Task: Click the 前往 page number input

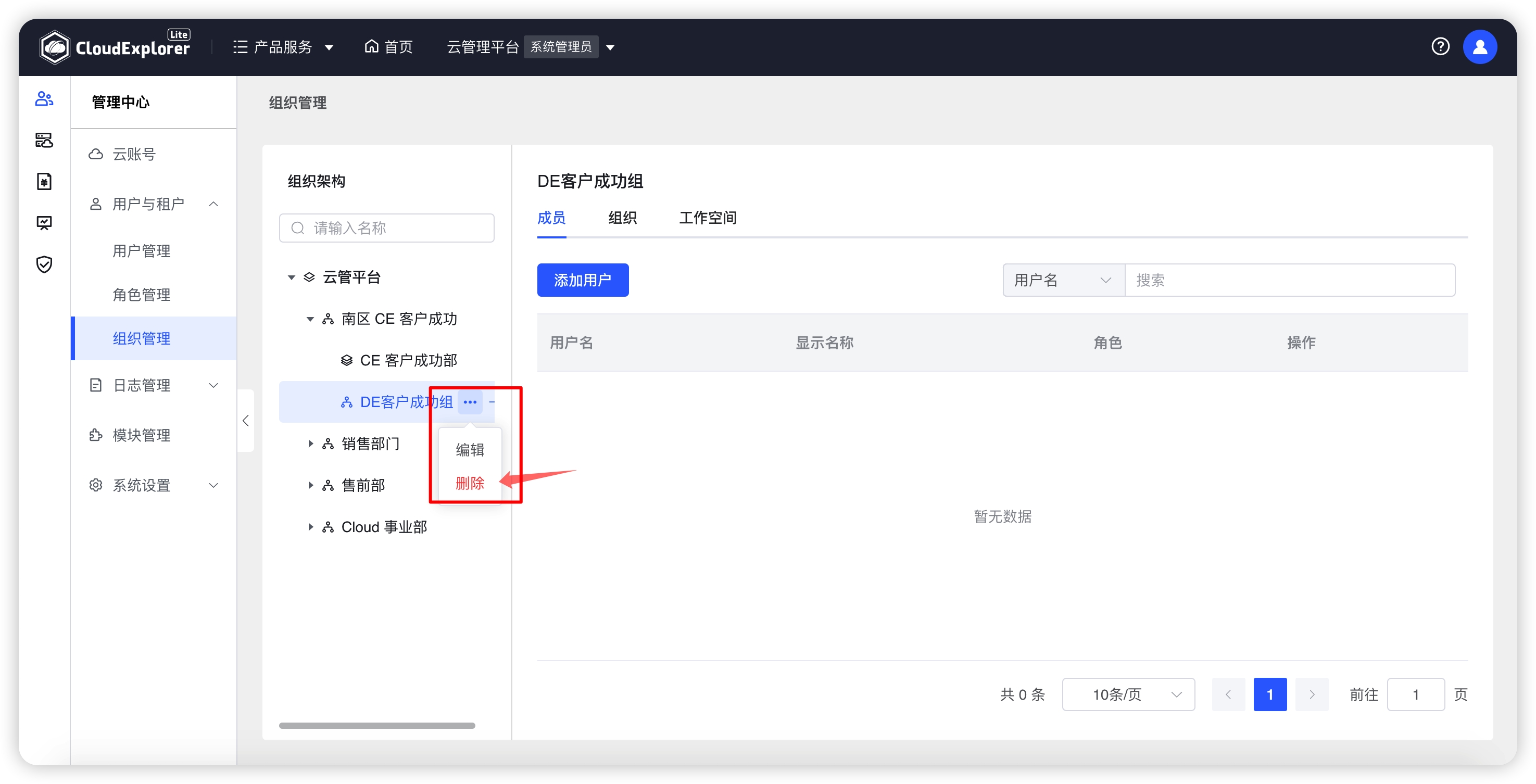Action: 1416,694
